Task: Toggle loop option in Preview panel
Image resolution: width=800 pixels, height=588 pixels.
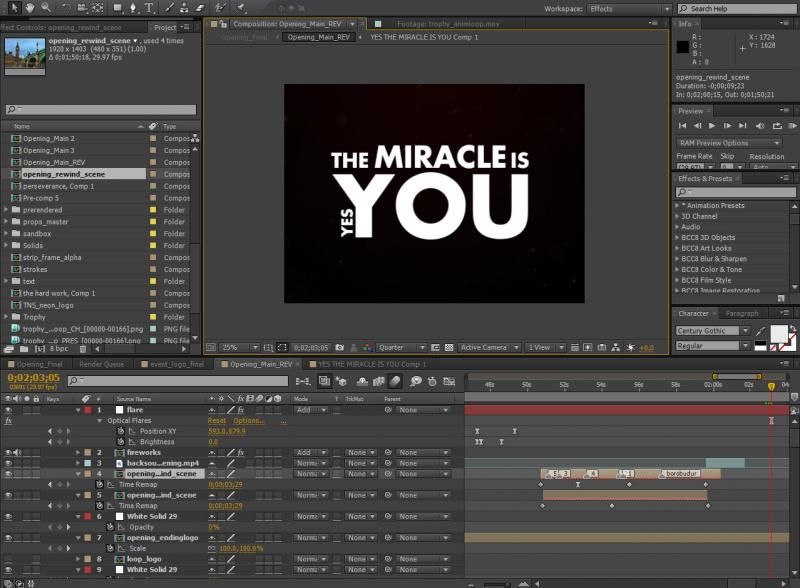Action: pyautogui.click(x=777, y=126)
